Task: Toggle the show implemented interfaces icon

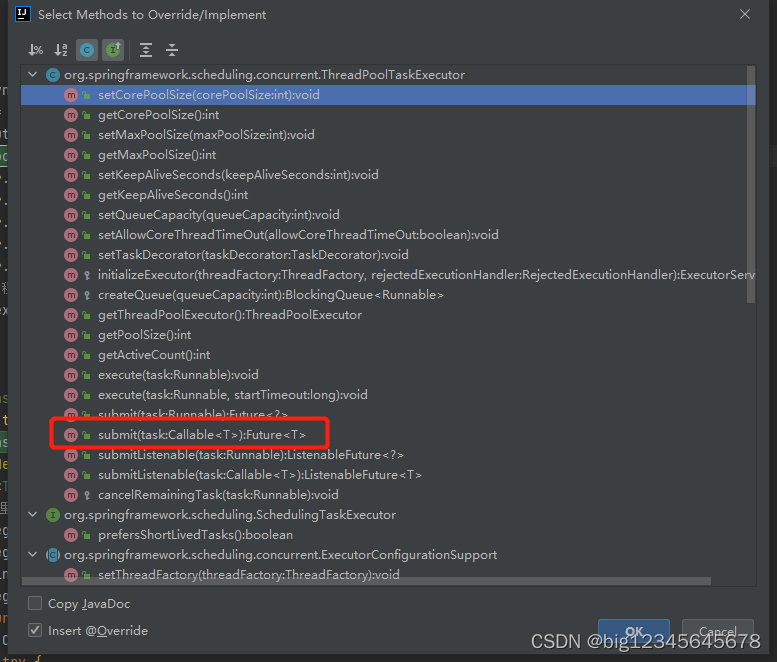Action: (x=113, y=50)
